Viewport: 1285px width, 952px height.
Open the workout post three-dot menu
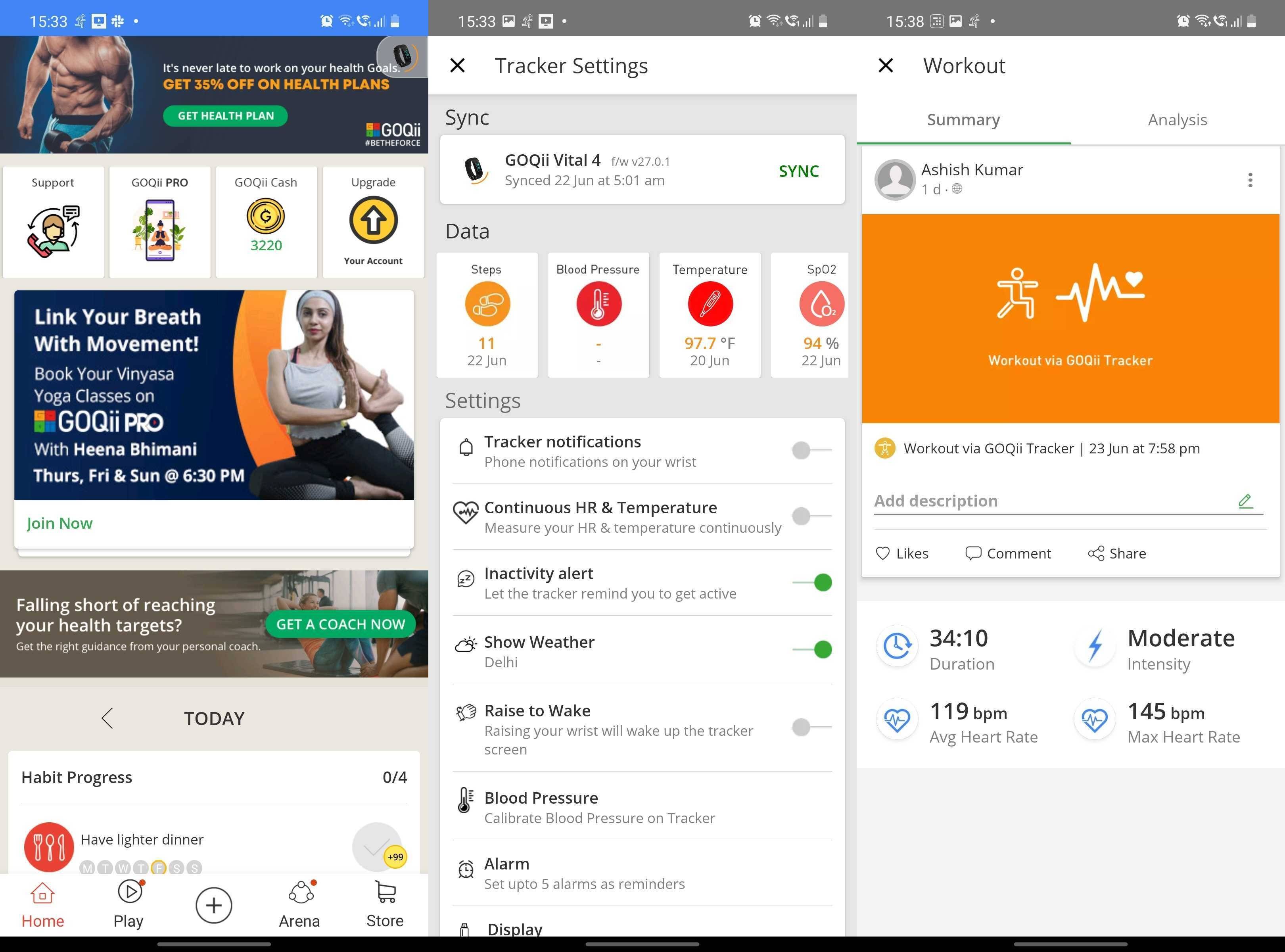pyautogui.click(x=1250, y=180)
